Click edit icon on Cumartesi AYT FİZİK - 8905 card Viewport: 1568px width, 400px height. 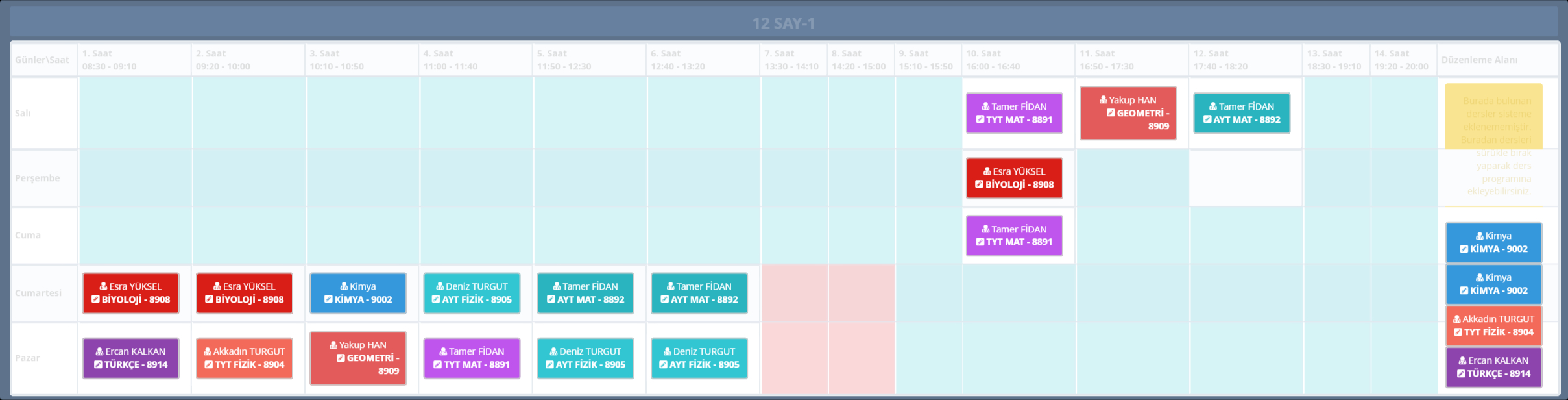pyautogui.click(x=436, y=299)
